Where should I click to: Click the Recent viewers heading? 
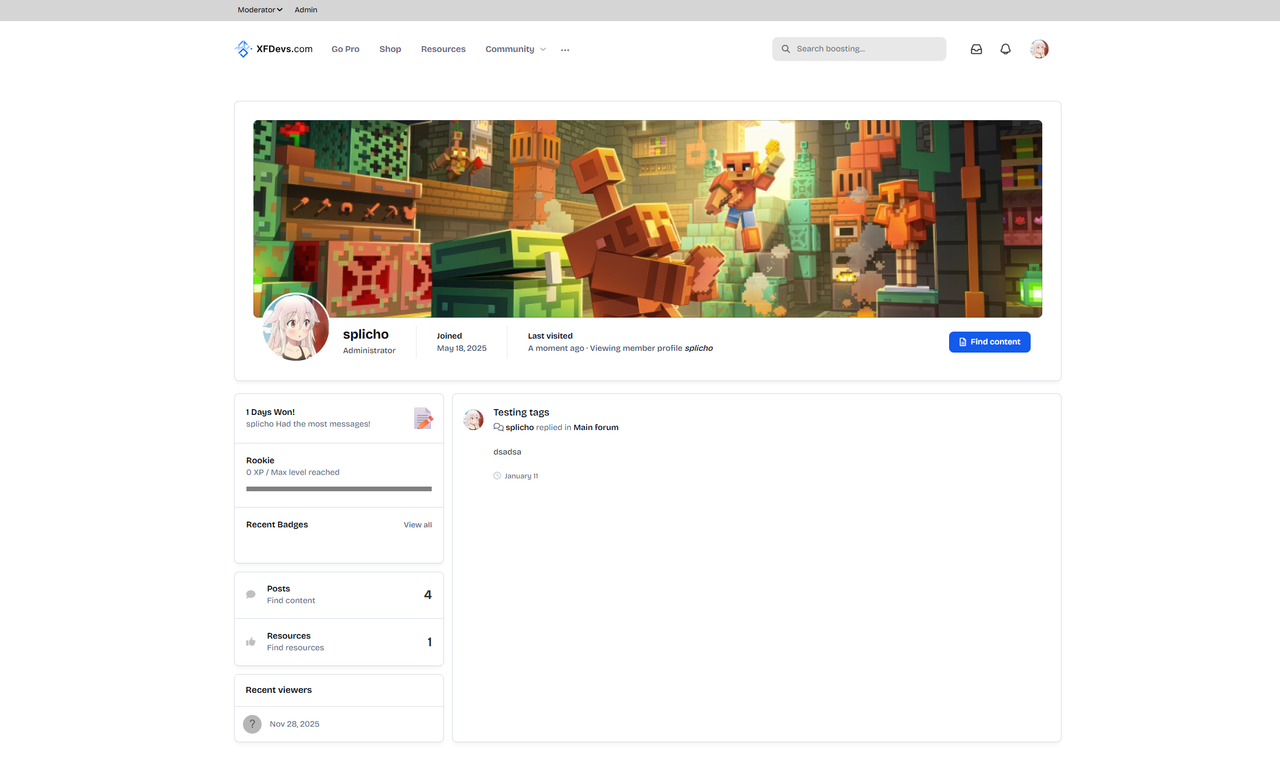tap(279, 690)
